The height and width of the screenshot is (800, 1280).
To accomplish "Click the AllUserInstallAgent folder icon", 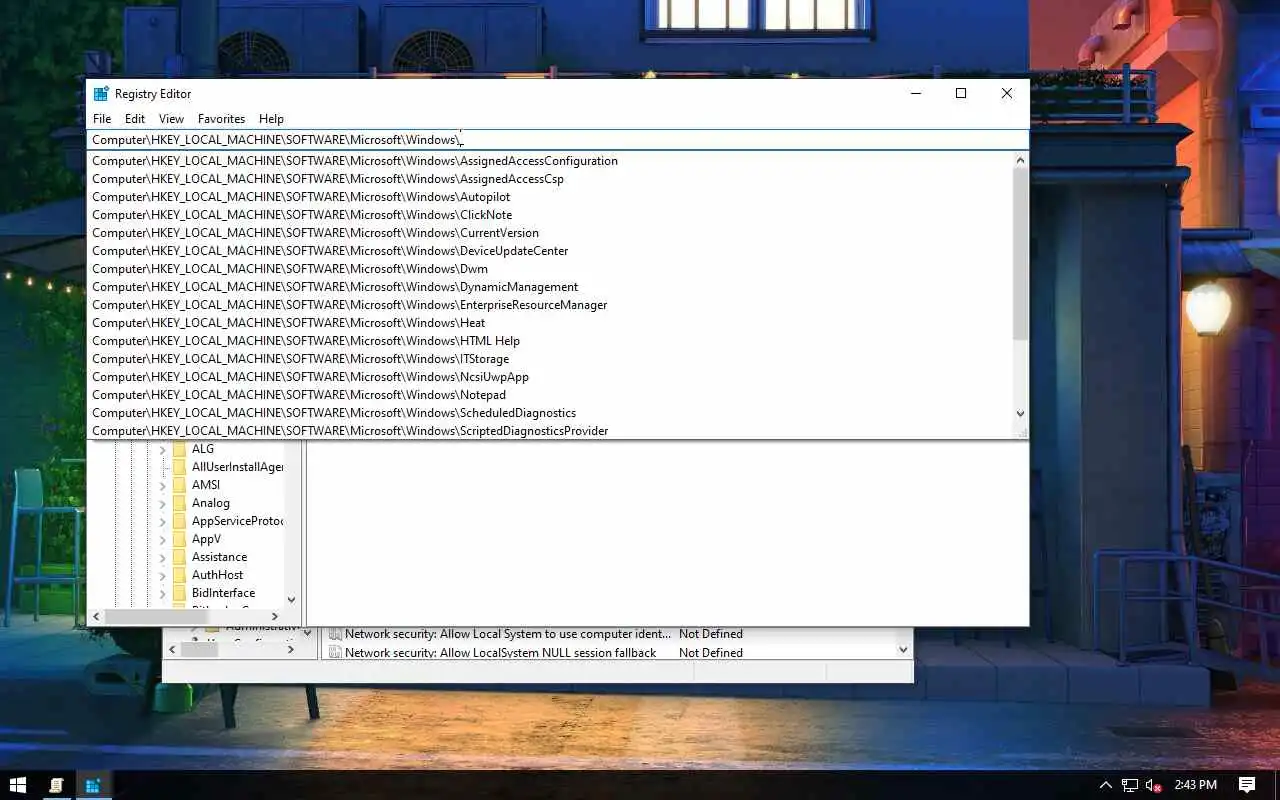I will [x=180, y=467].
